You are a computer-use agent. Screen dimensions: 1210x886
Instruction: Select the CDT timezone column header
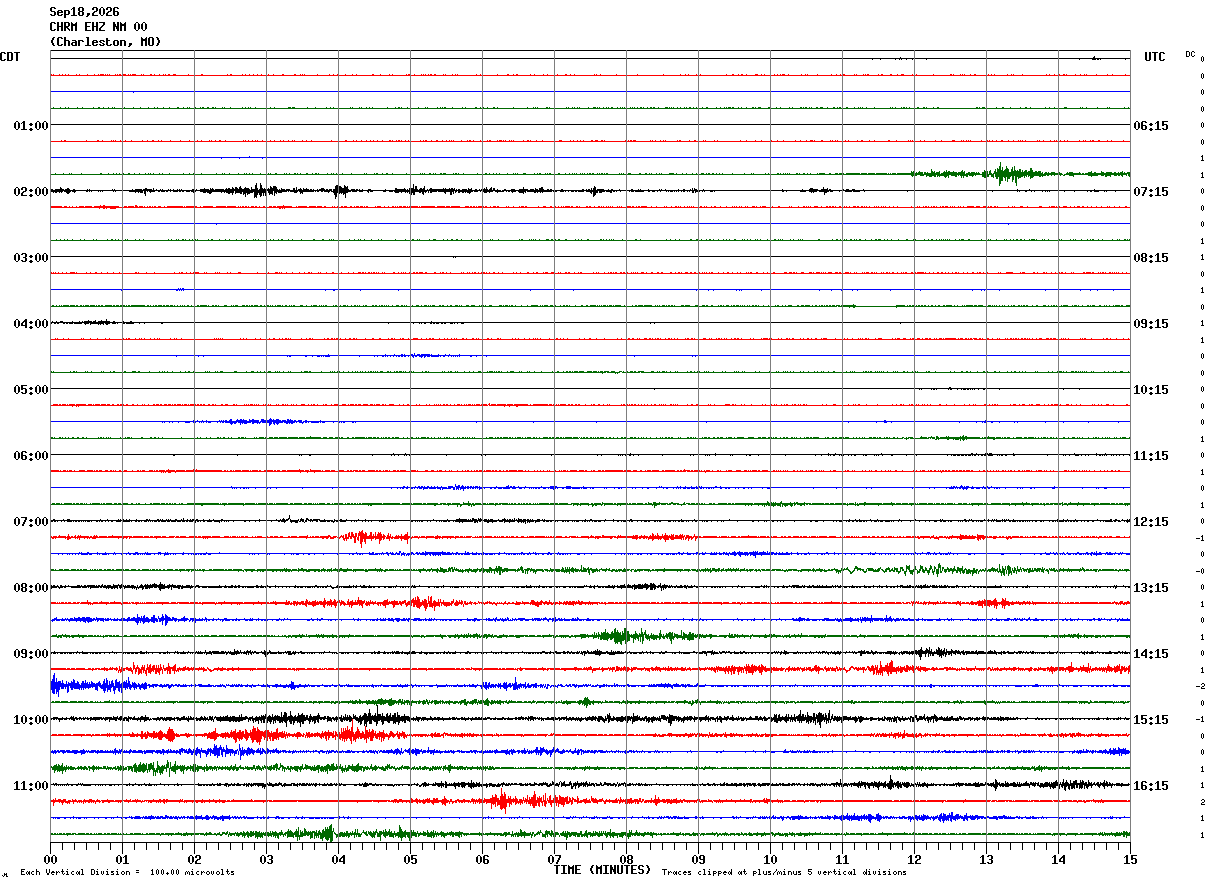pos(10,57)
